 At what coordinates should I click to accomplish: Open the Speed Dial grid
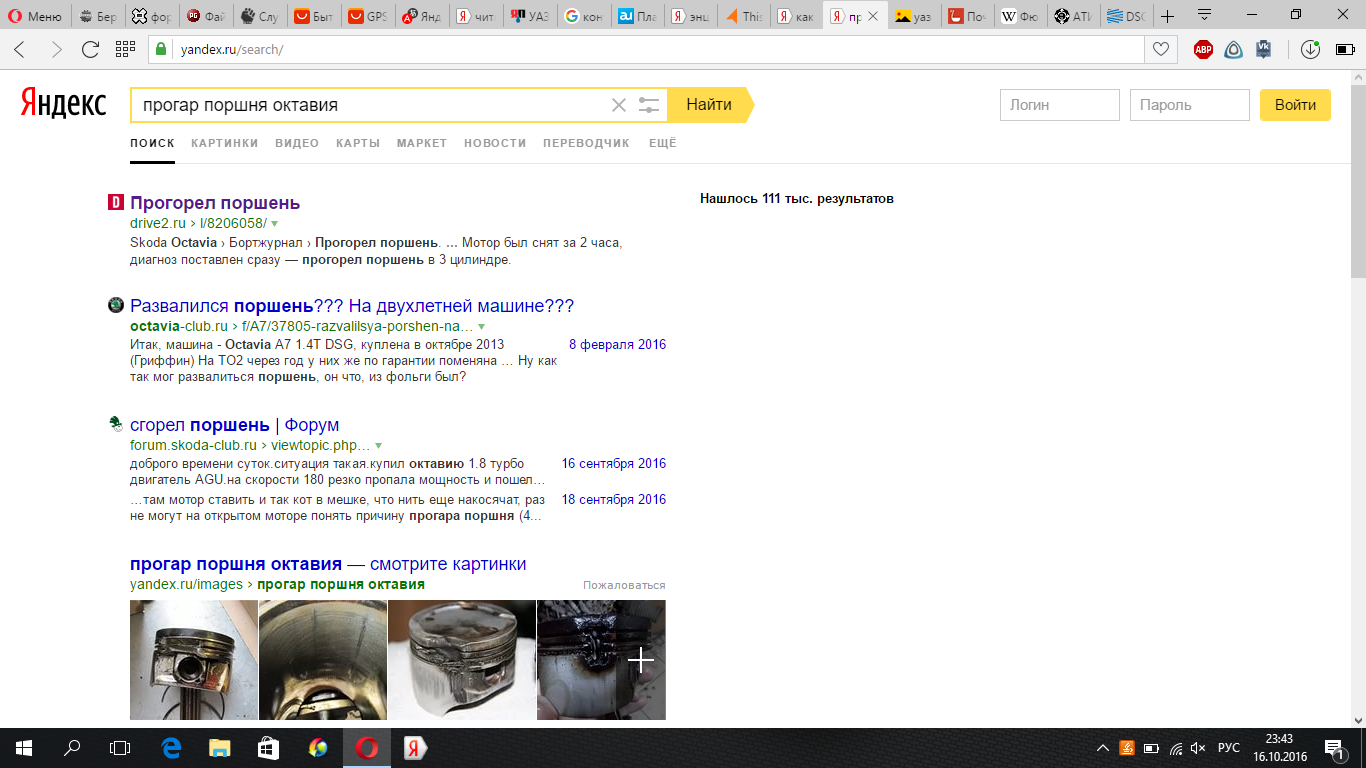125,50
